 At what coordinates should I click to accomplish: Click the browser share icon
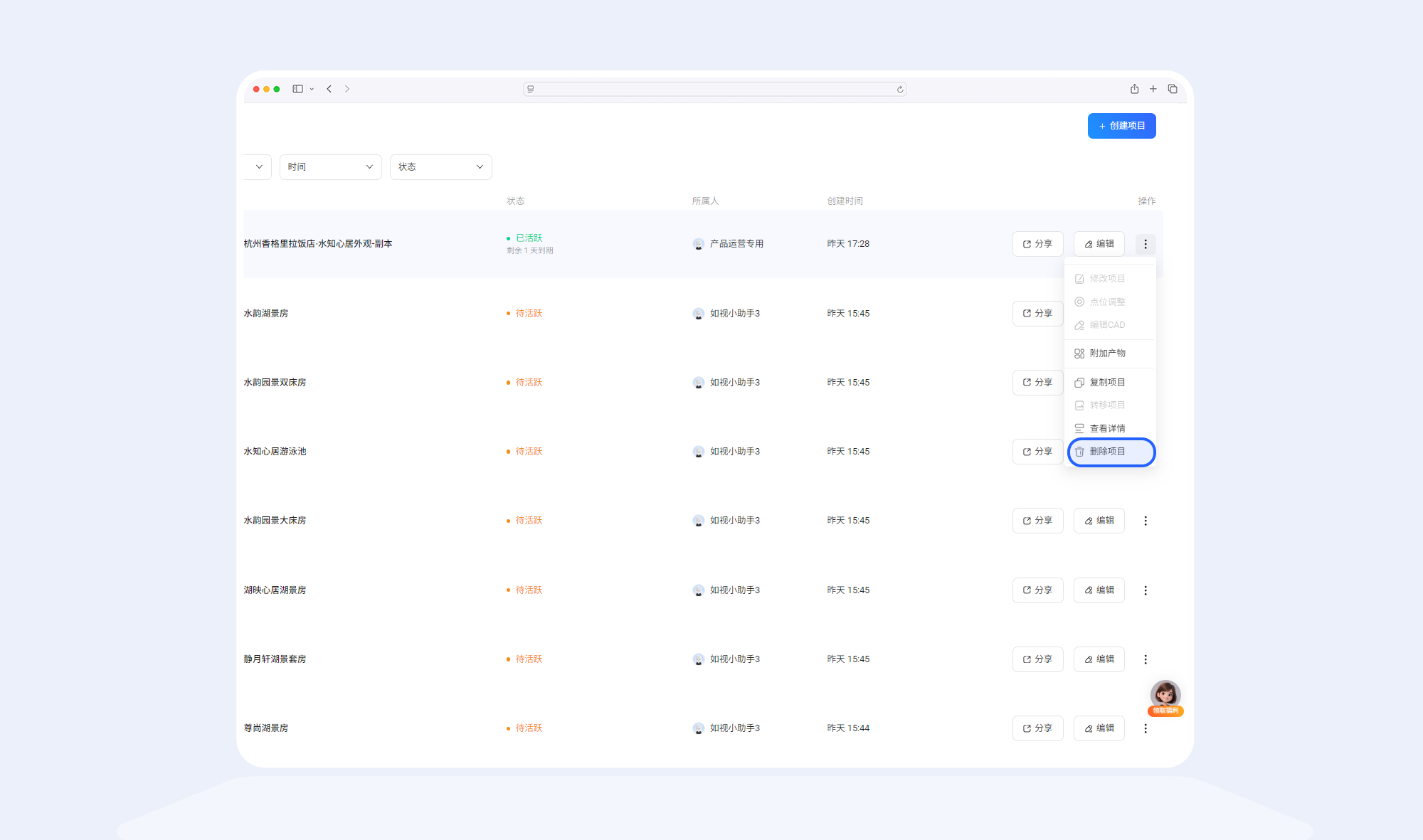pos(1134,89)
